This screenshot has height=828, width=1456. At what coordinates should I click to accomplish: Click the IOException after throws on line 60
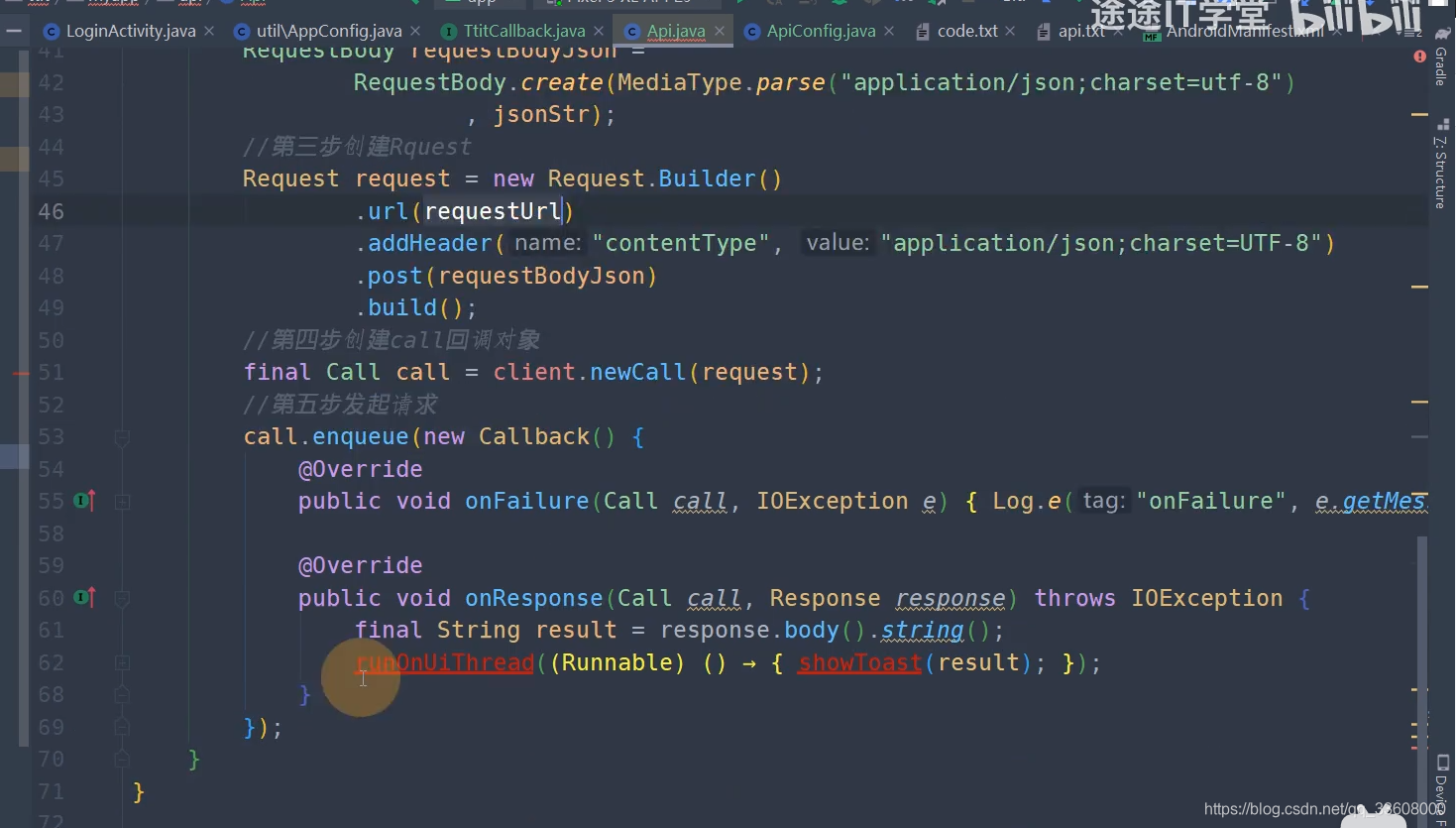point(1207,598)
